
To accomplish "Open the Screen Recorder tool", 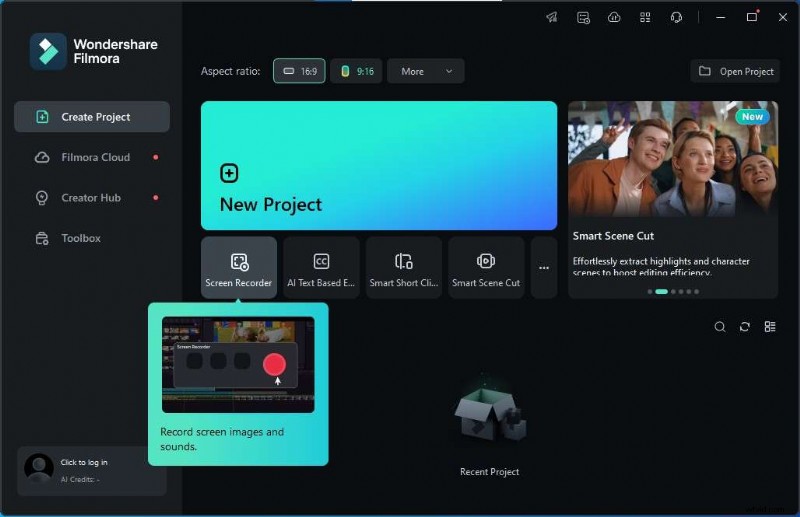I will 239,268.
